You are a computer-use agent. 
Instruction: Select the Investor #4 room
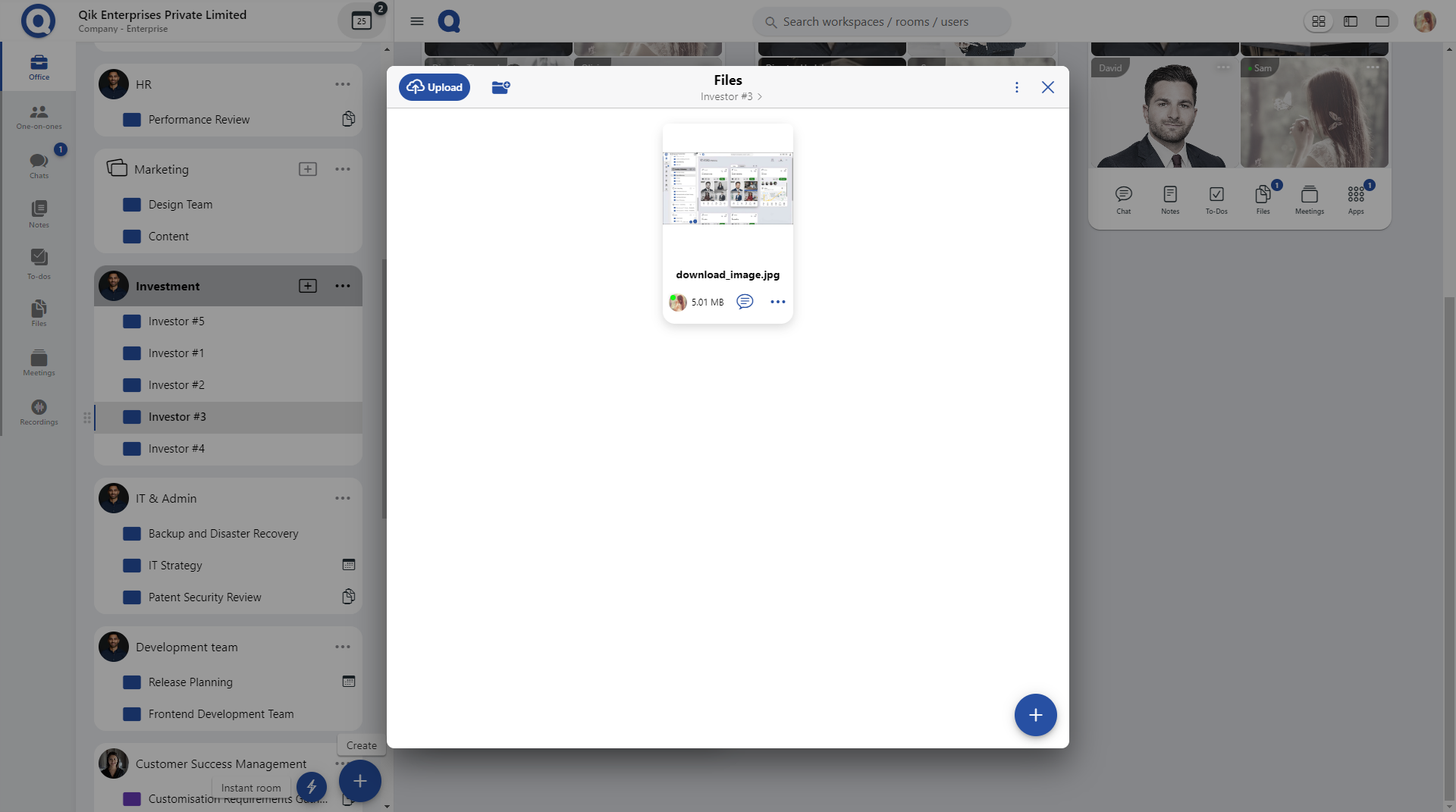(177, 449)
